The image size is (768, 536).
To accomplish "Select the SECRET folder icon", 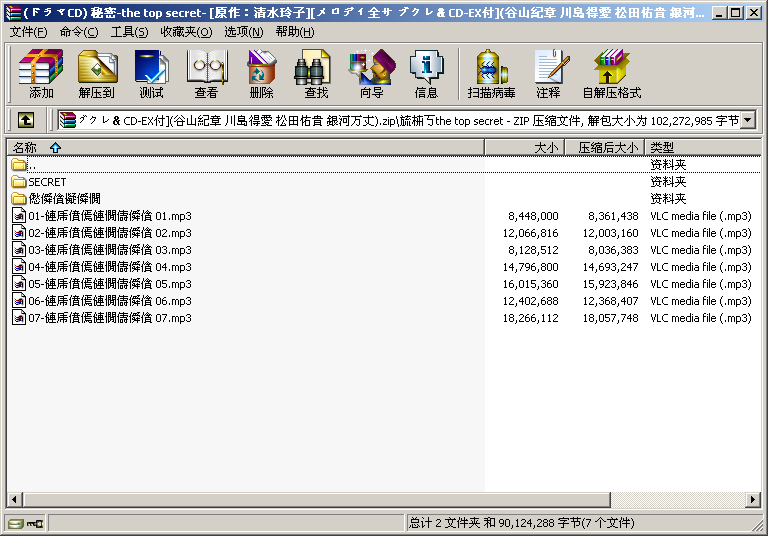I will pos(19,182).
